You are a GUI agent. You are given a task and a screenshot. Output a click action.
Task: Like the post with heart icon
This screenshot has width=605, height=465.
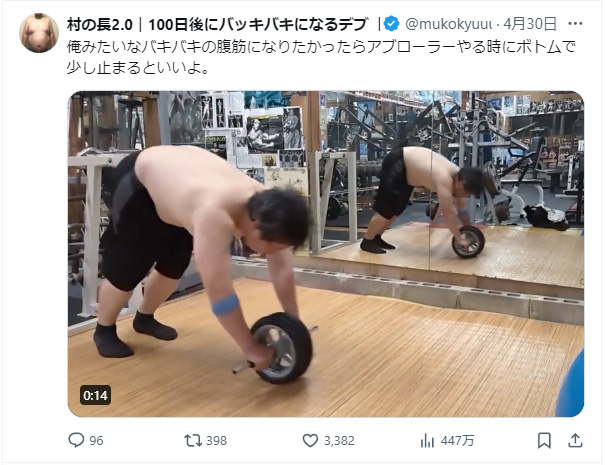tap(310, 440)
